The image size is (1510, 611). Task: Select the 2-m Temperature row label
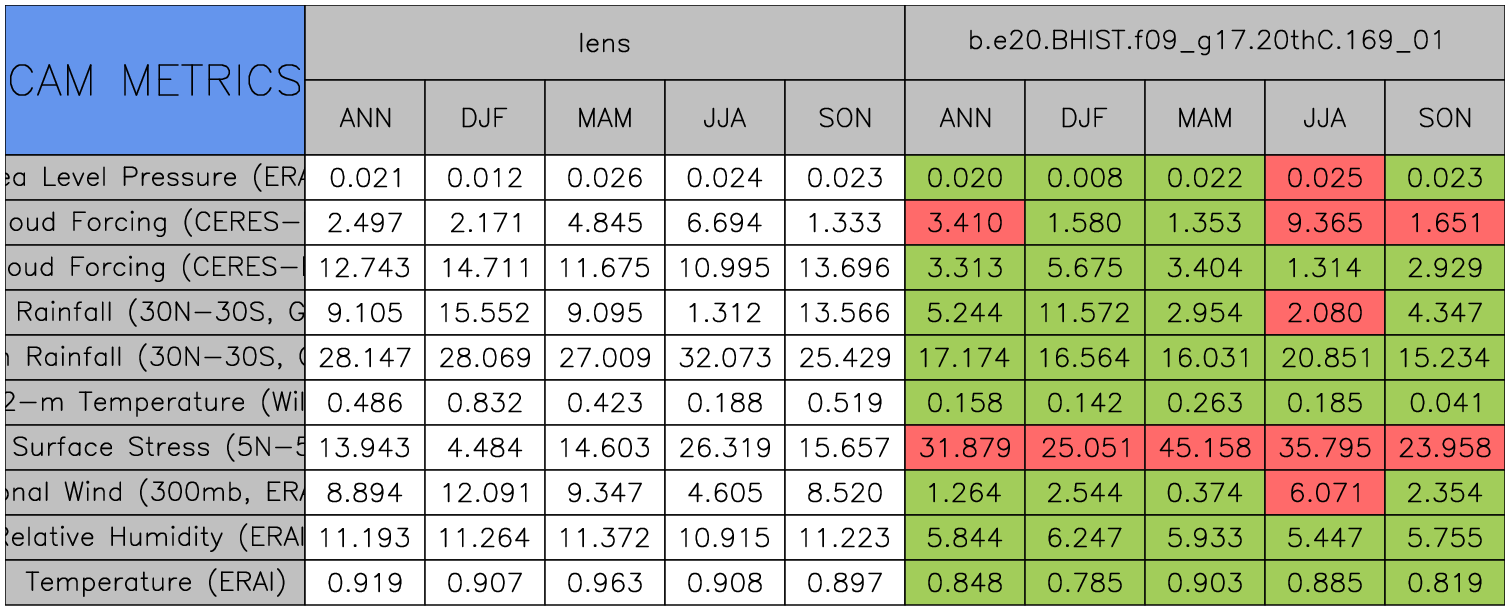(x=154, y=403)
